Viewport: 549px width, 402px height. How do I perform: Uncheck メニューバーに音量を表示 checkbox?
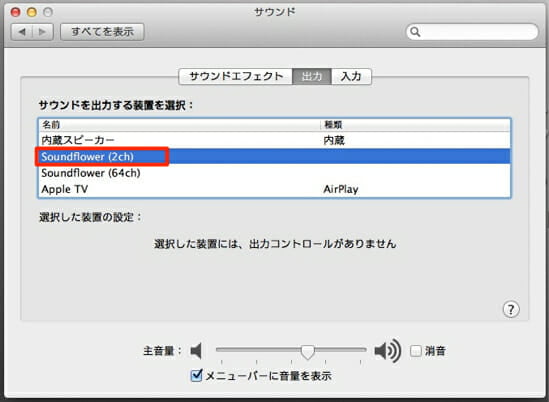(x=196, y=375)
